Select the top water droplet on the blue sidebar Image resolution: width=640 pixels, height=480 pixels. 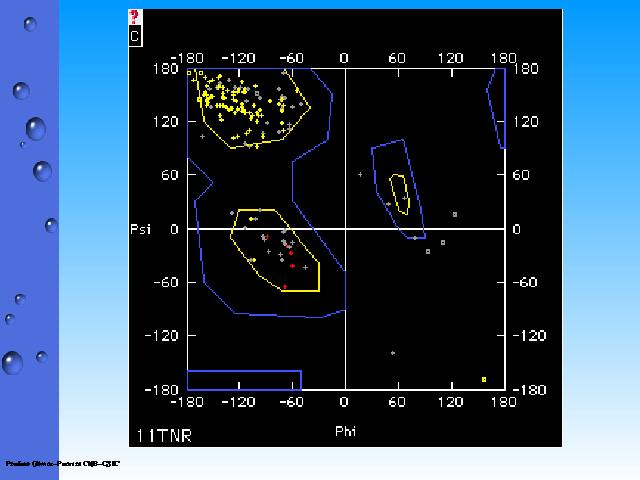30,24
